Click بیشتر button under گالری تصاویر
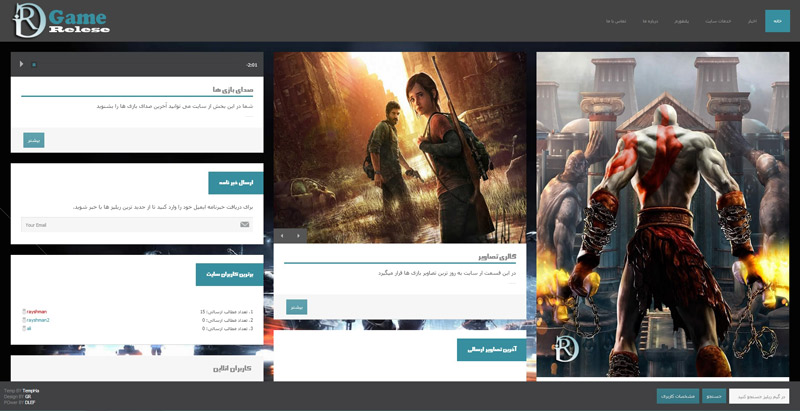This screenshot has height=411, width=800. click(296, 307)
